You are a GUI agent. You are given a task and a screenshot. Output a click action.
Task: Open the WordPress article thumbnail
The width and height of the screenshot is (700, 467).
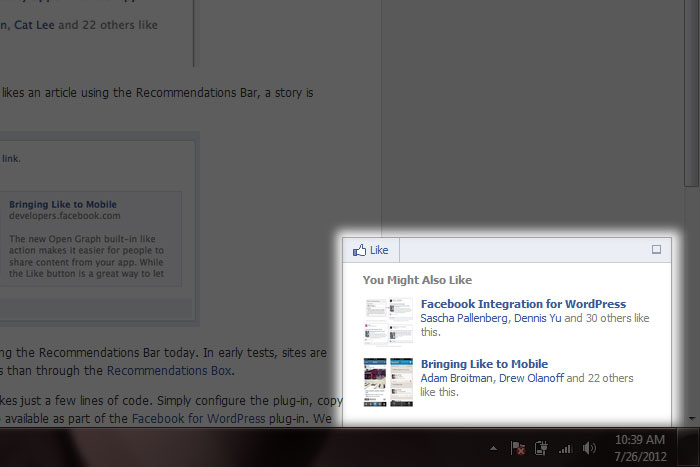tap(388, 322)
